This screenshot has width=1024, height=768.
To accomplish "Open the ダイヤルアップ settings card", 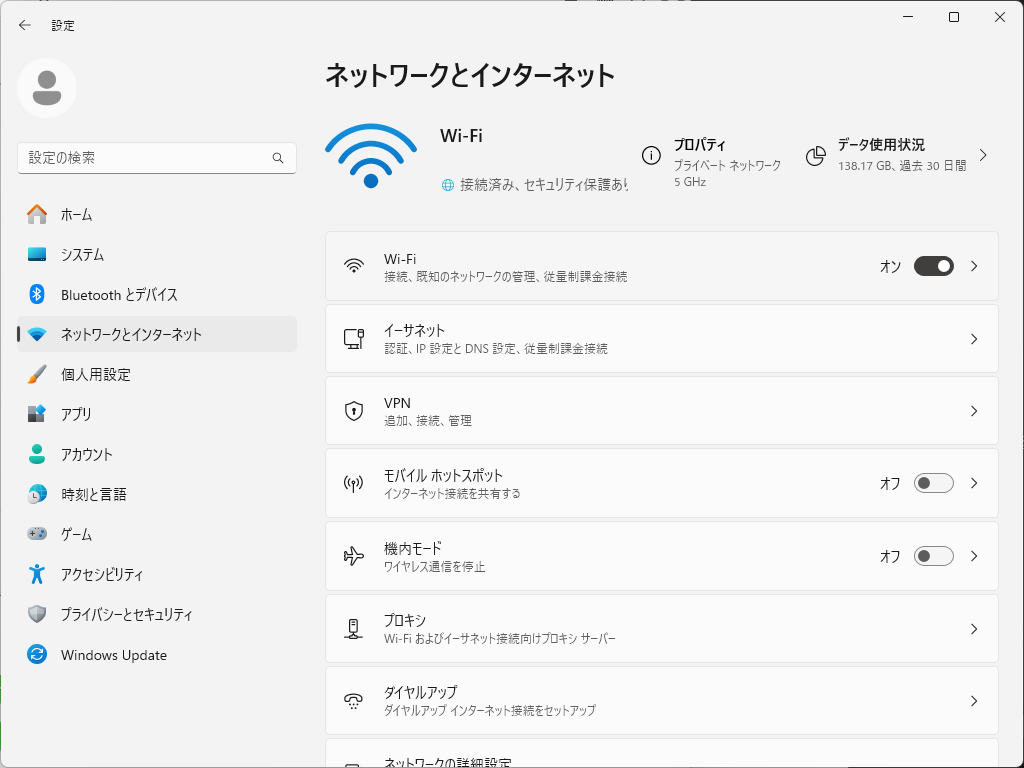I will coord(662,701).
